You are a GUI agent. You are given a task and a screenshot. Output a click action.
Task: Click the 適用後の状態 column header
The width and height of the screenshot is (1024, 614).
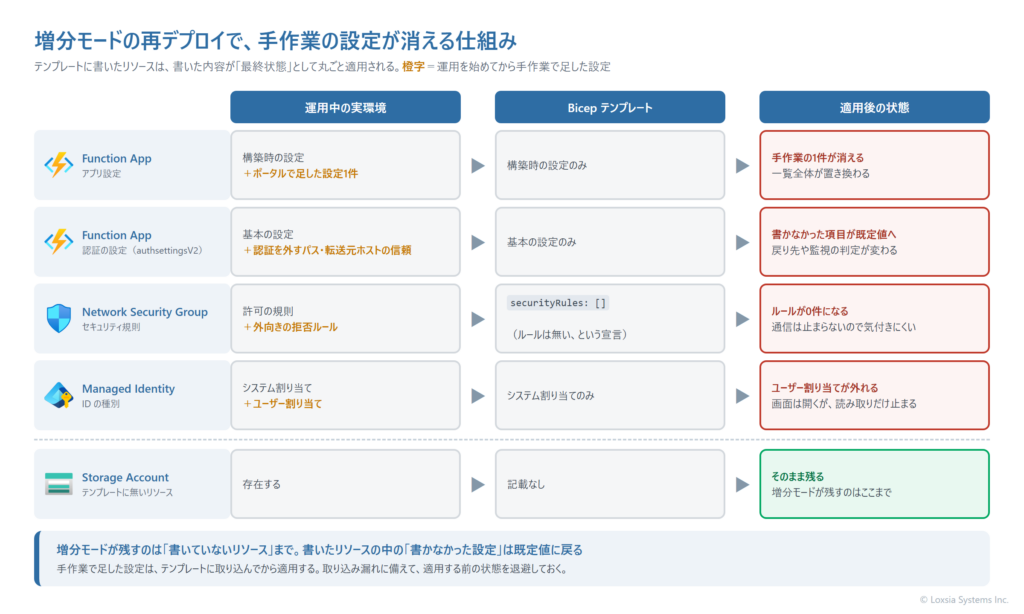[x=874, y=107]
